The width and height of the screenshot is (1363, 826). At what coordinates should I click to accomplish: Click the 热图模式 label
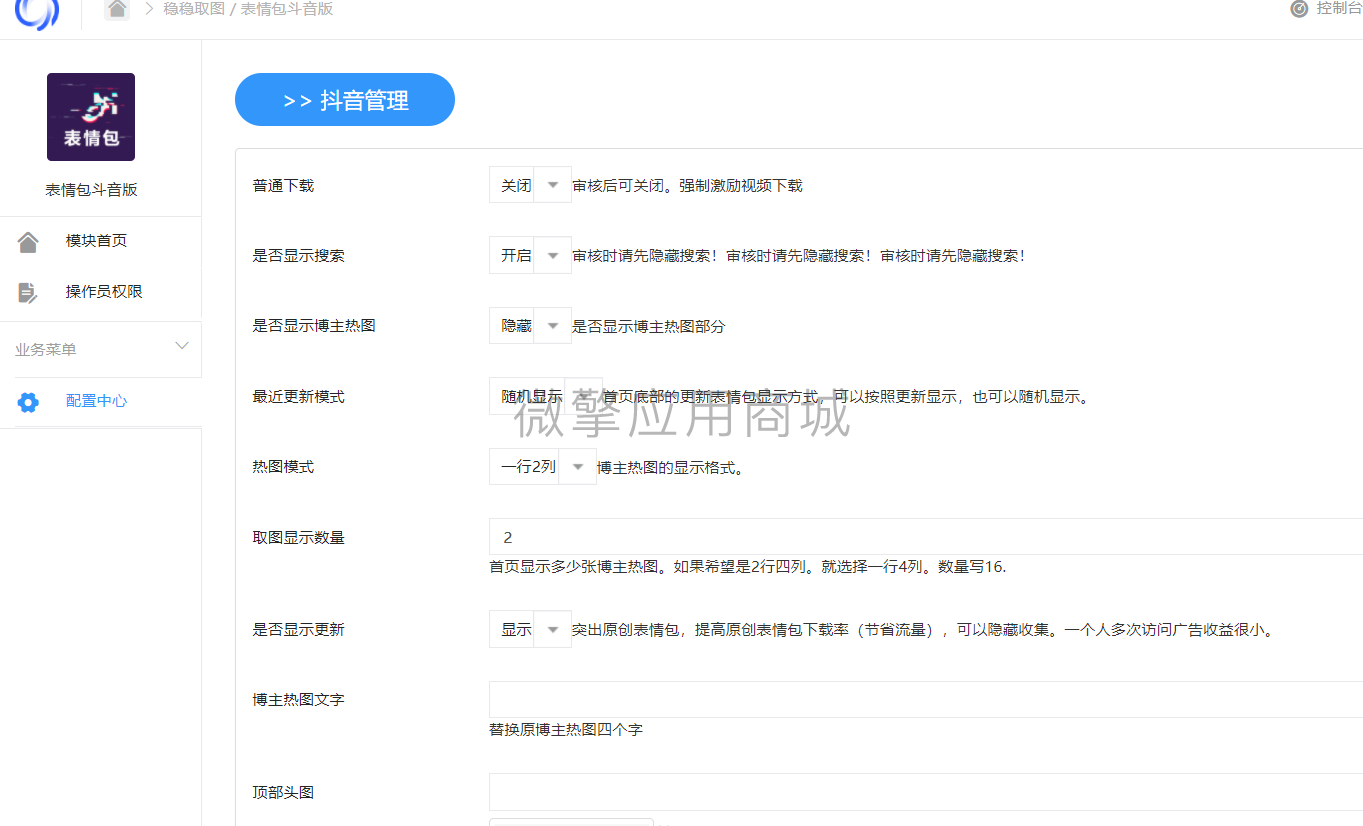(x=283, y=467)
